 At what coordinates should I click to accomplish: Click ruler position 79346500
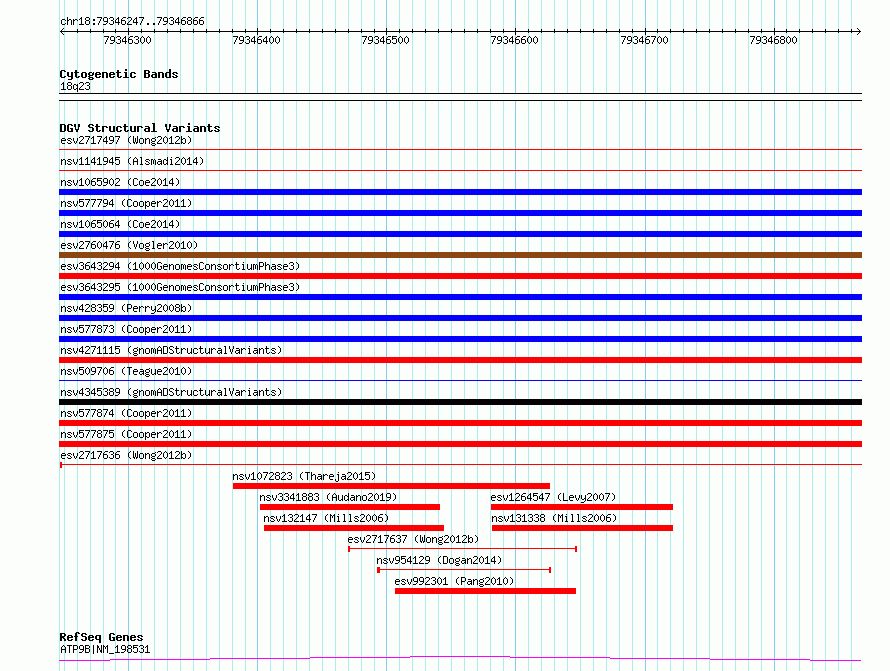pos(385,40)
